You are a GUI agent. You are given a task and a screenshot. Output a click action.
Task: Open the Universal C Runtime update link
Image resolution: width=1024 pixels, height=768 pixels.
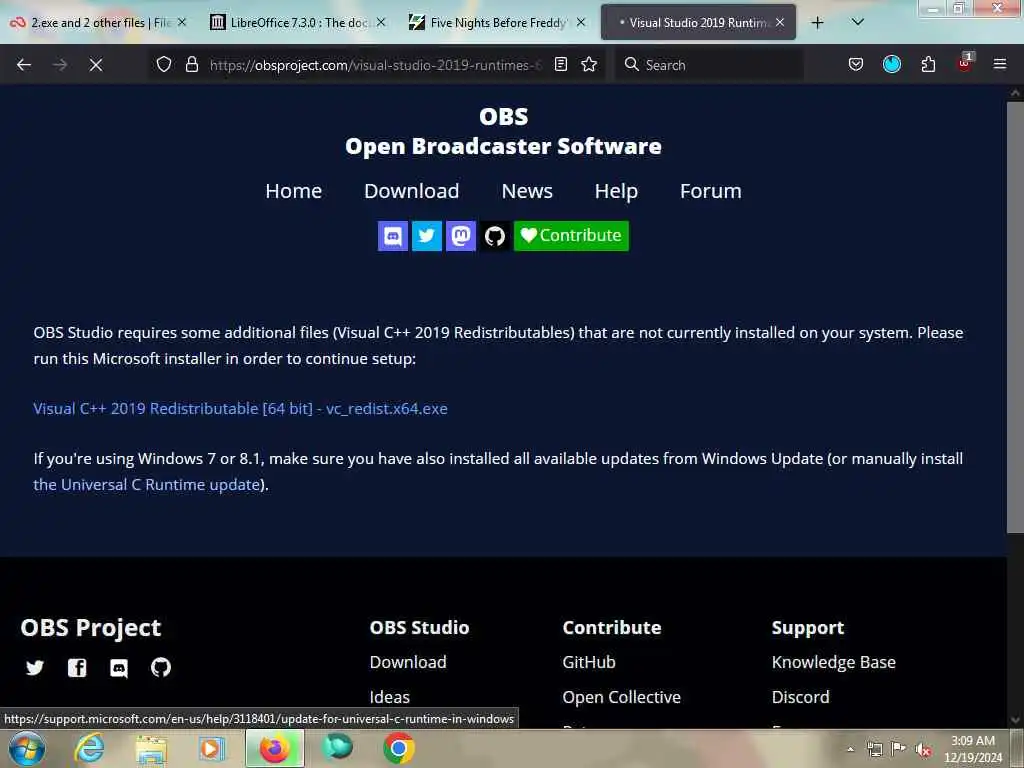point(147,485)
